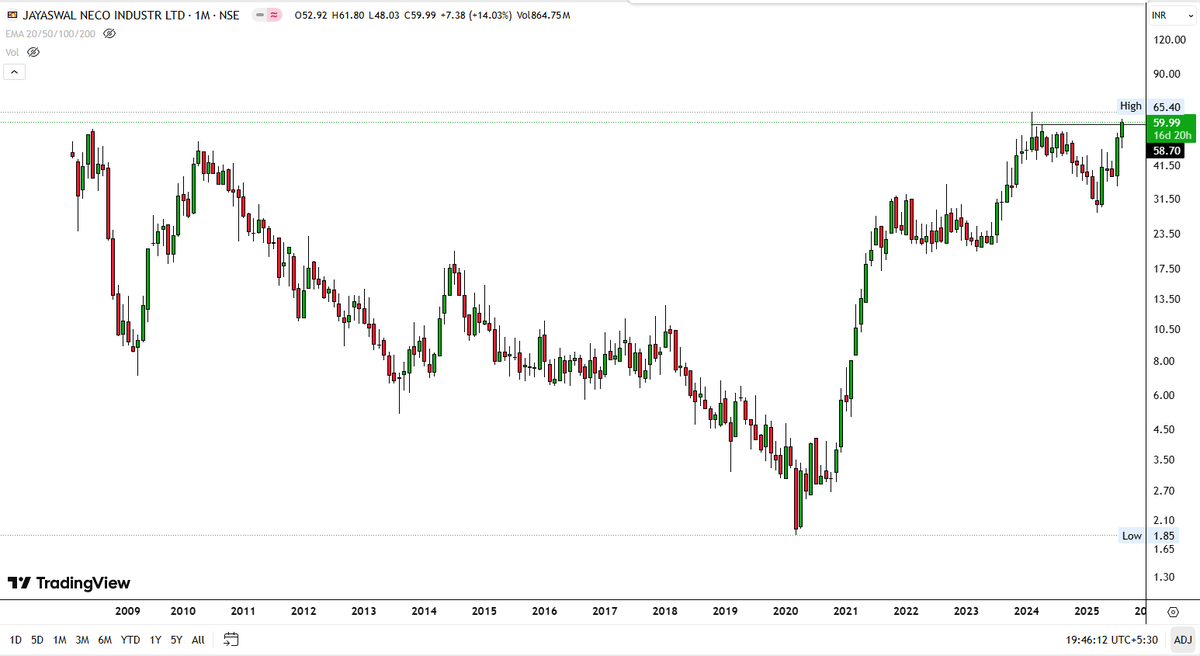Viewport: 1200px width, 656px height.
Task: Toggle the ADJ adjusted-data button
Action: click(x=1183, y=639)
